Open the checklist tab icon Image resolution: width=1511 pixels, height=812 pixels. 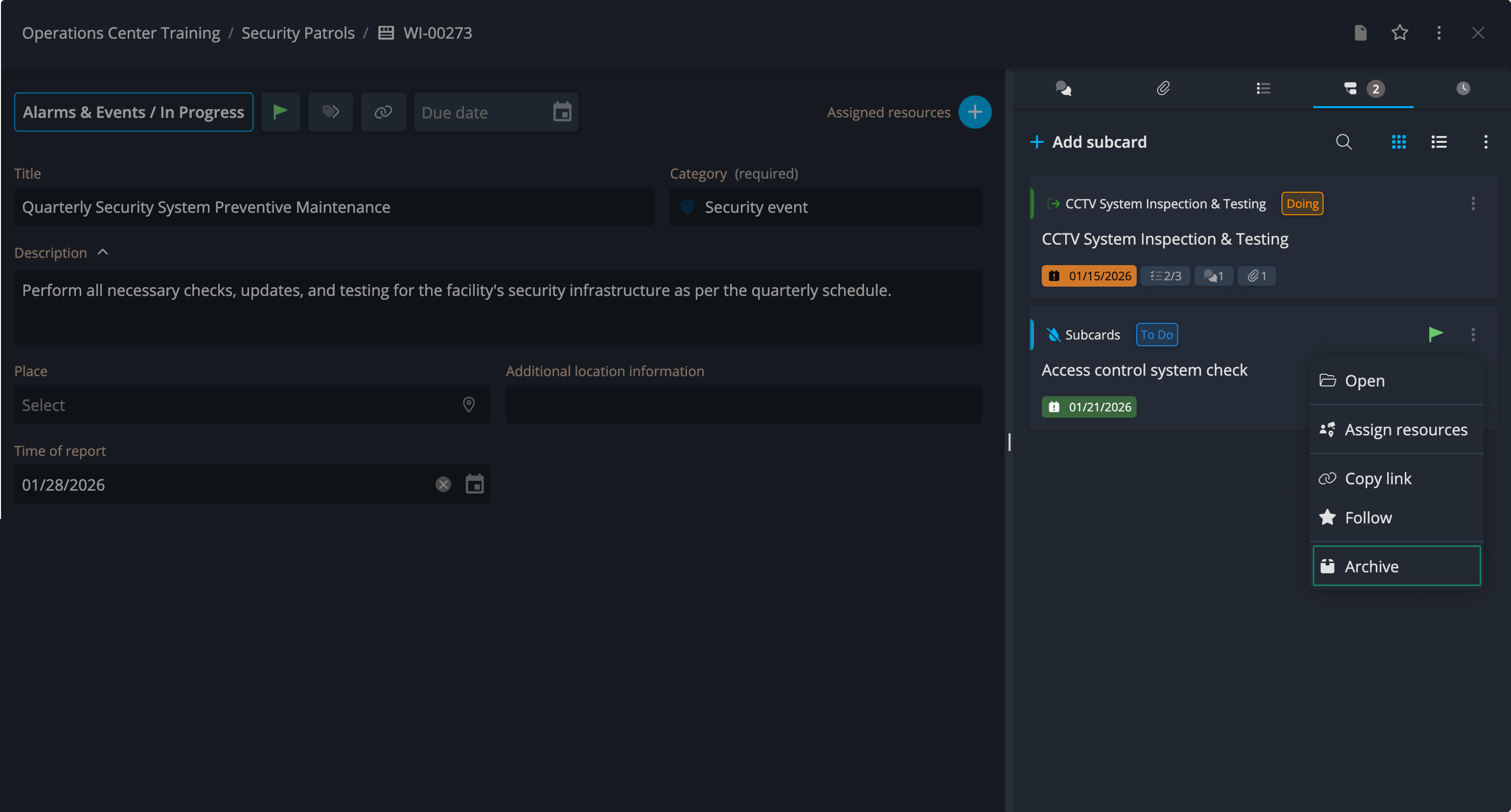(x=1263, y=89)
